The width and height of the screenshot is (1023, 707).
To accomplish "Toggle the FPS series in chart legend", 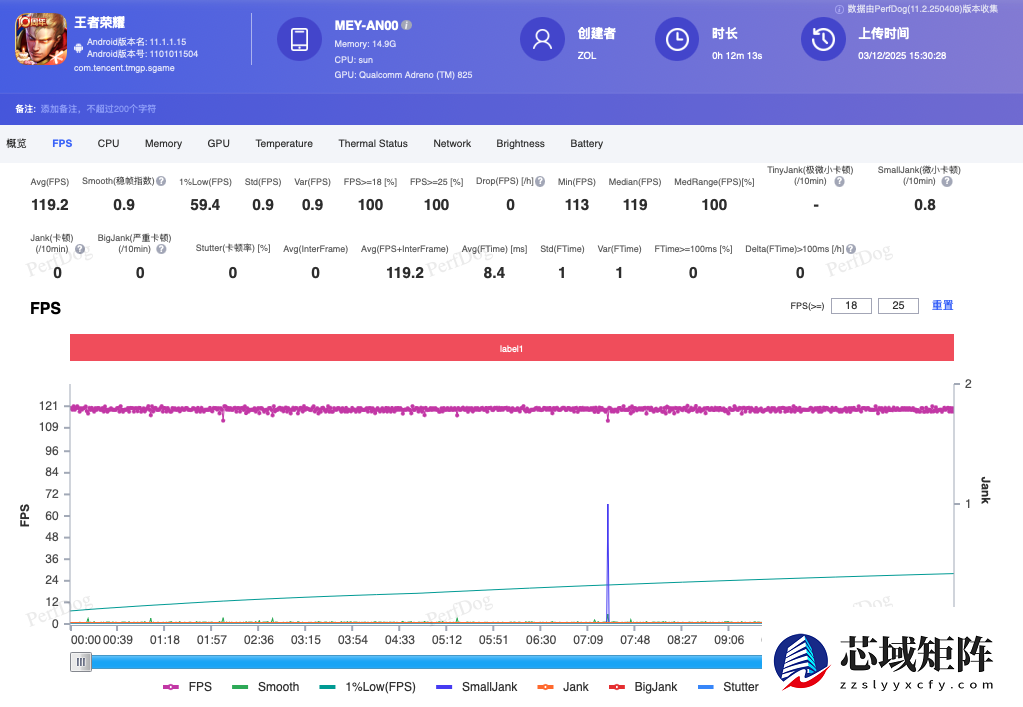I will coord(188,687).
